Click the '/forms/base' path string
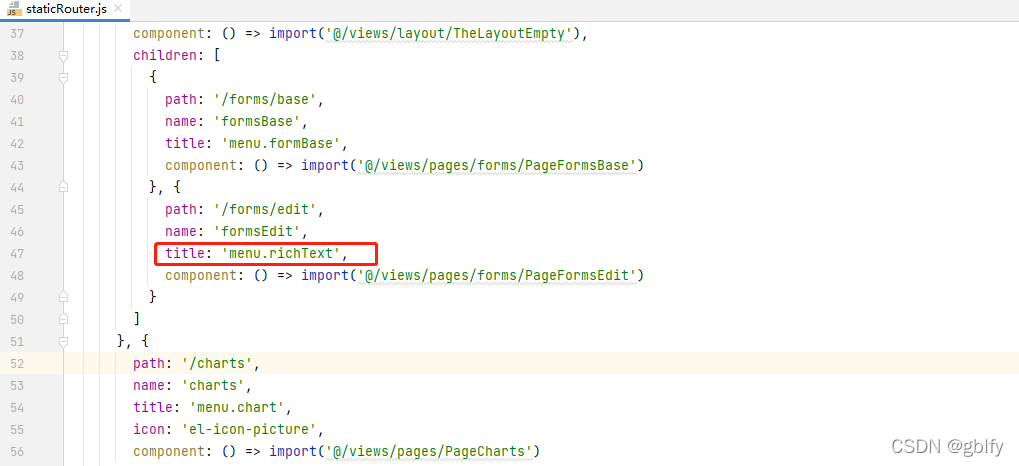 point(263,99)
